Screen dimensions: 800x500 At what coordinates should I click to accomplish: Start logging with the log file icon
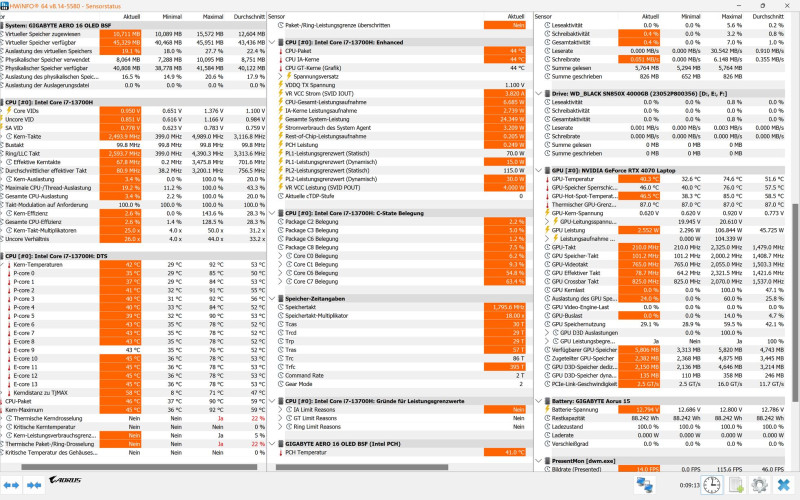pyautogui.click(x=736, y=485)
